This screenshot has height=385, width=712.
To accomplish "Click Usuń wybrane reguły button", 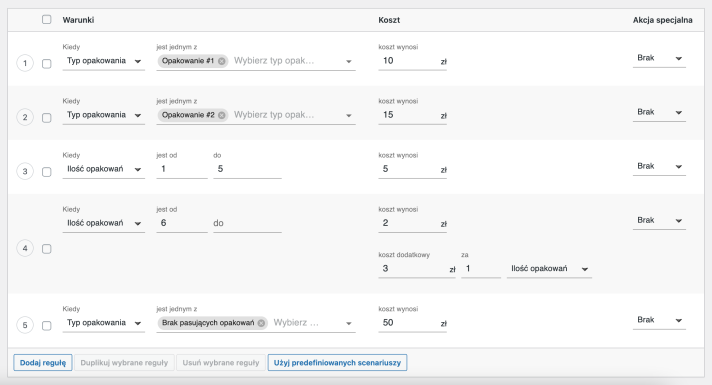I will (221, 363).
